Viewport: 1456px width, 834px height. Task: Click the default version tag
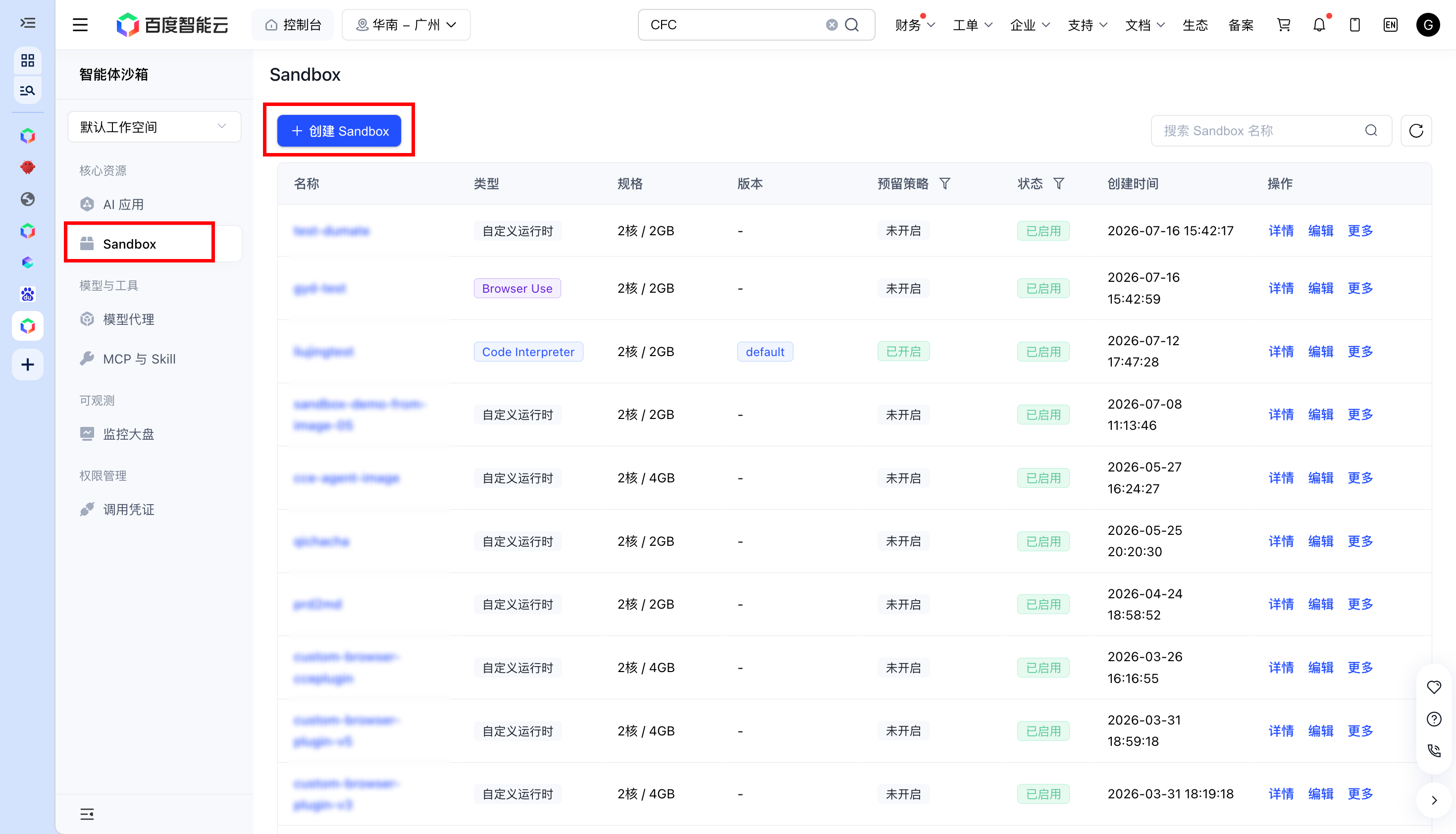tap(765, 351)
